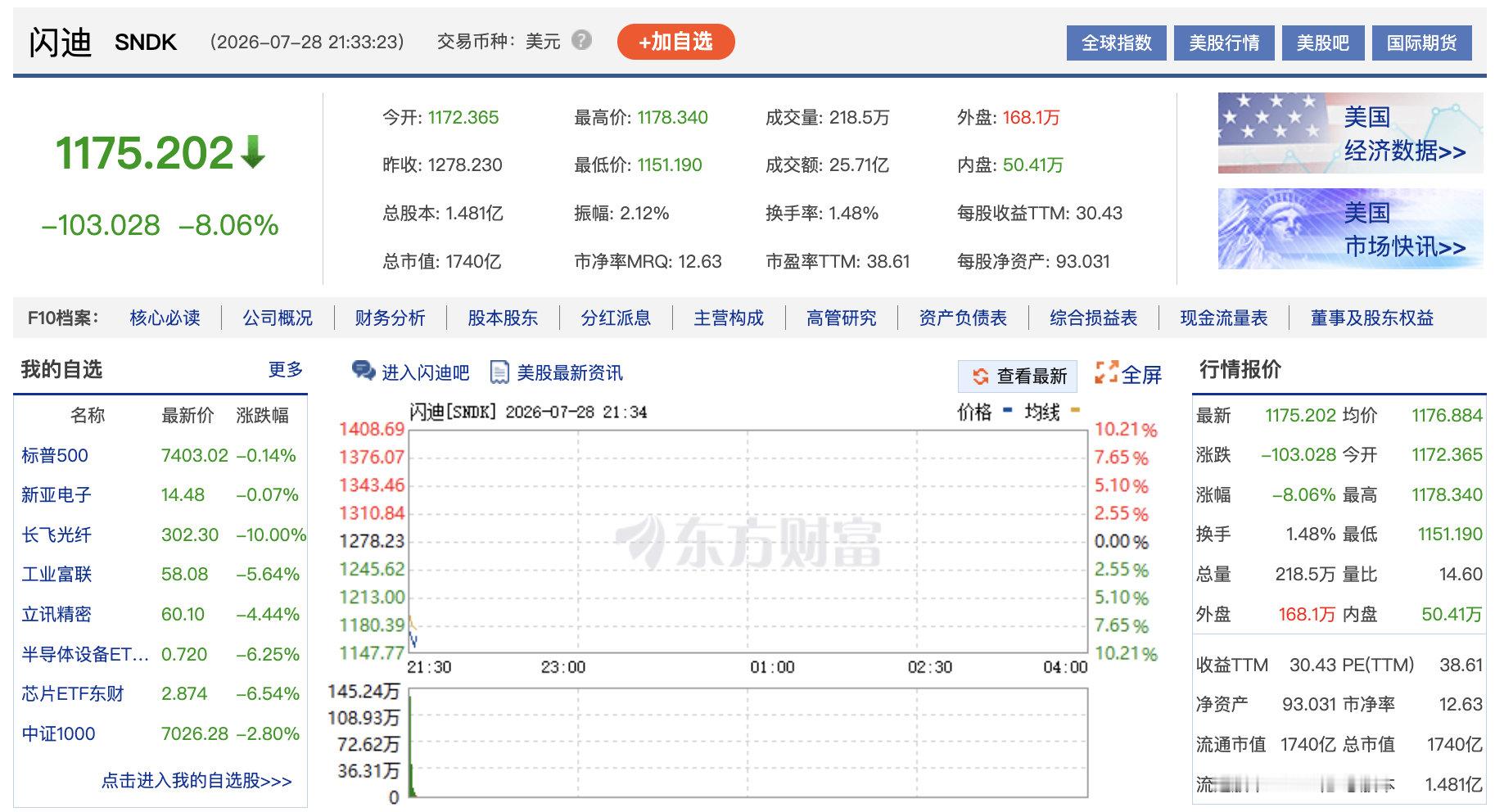Go to 美股吧 button
Image resolution: width=1495 pixels, height=812 pixels.
pos(1322,43)
